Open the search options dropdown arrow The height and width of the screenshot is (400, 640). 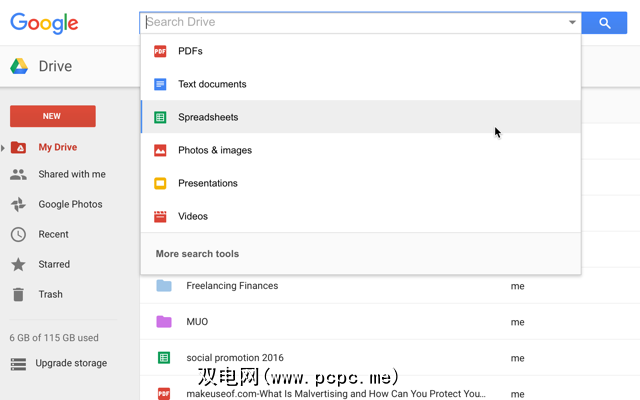pyautogui.click(x=572, y=22)
